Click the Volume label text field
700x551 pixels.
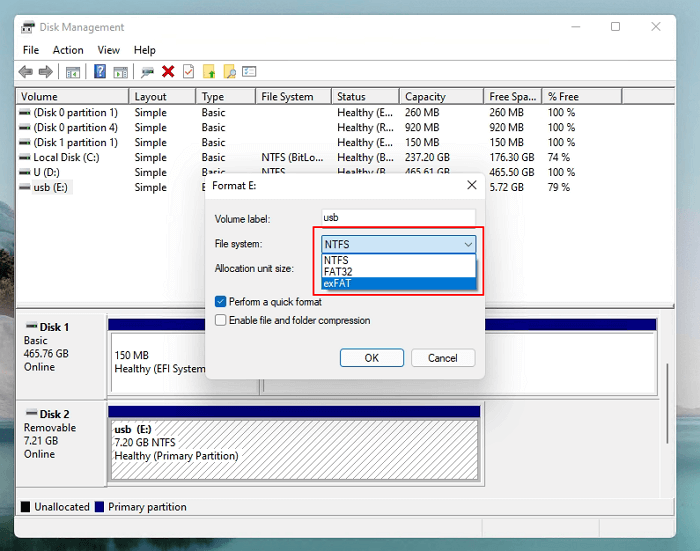click(x=398, y=218)
